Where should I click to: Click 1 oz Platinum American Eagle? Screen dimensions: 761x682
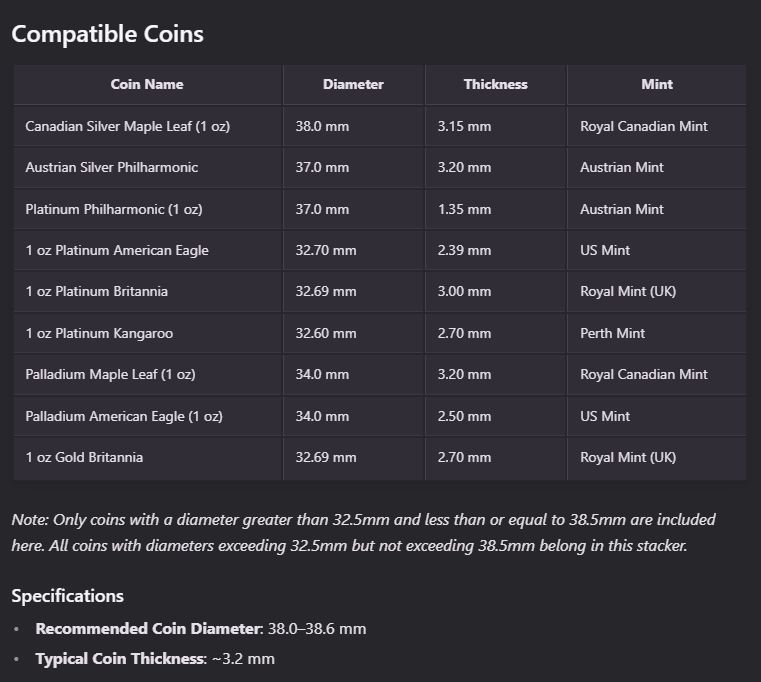pyautogui.click(x=117, y=251)
